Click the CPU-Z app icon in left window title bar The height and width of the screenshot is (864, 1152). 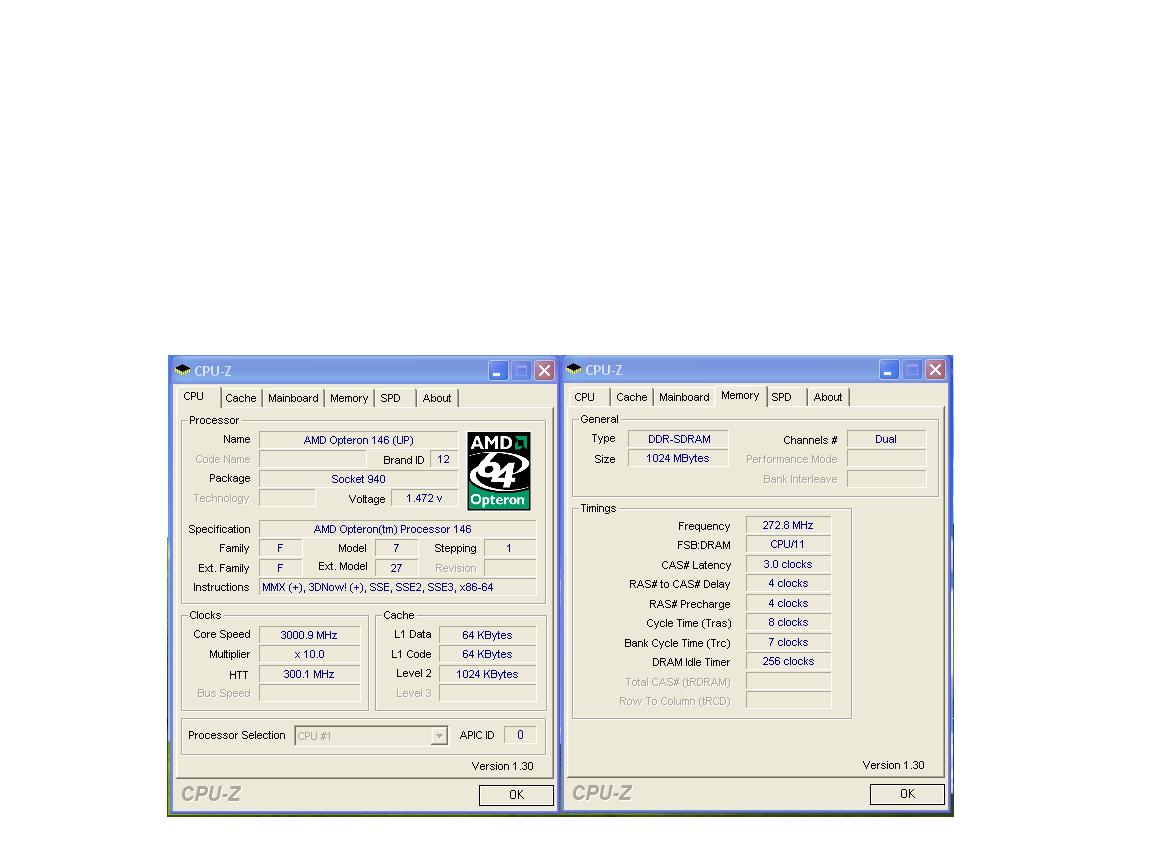click(183, 370)
